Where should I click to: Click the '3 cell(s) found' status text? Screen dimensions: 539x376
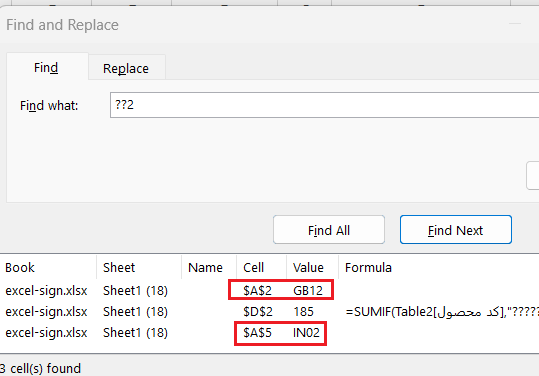click(40, 368)
